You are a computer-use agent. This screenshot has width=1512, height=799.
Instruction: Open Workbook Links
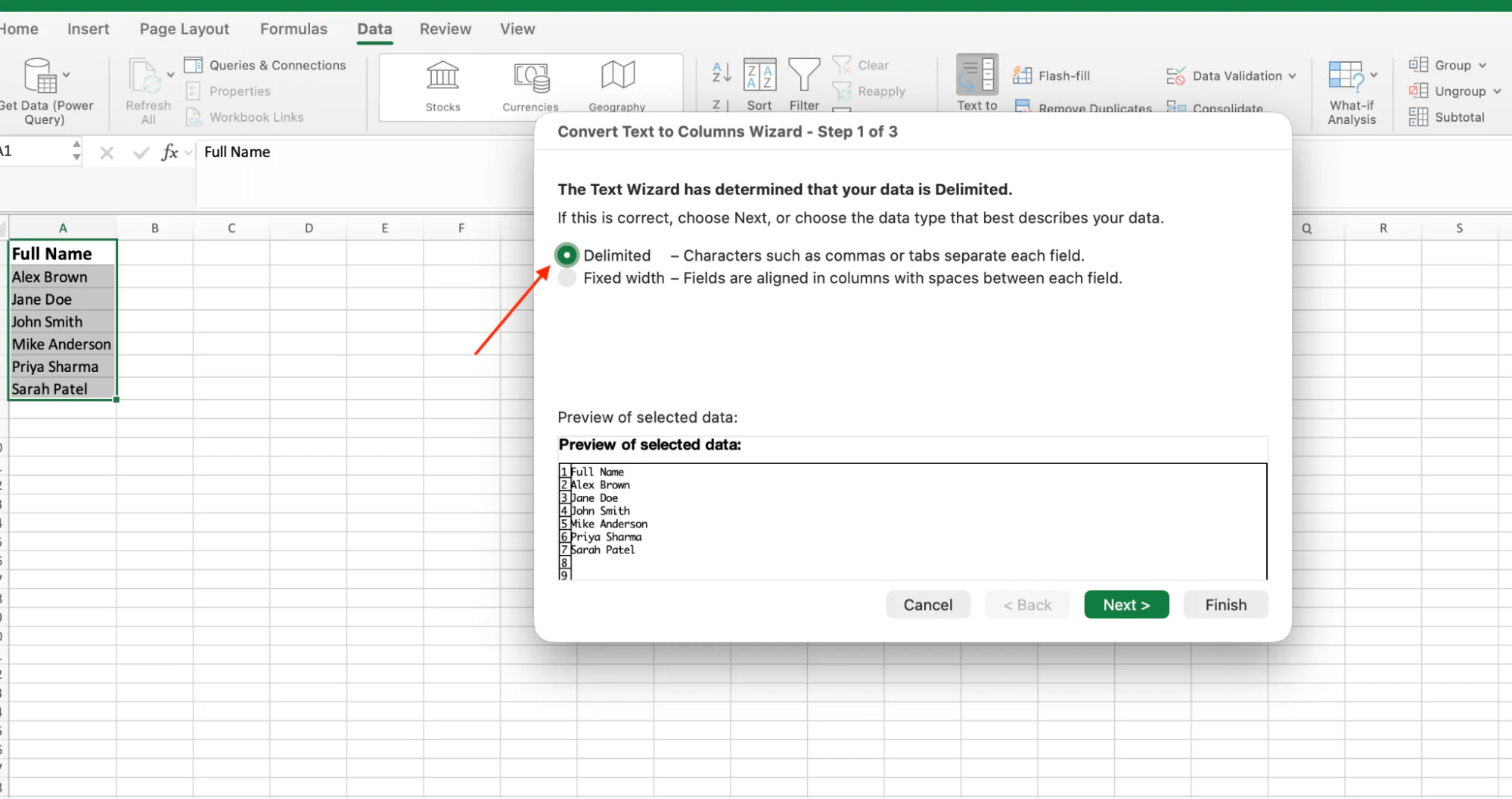point(245,117)
